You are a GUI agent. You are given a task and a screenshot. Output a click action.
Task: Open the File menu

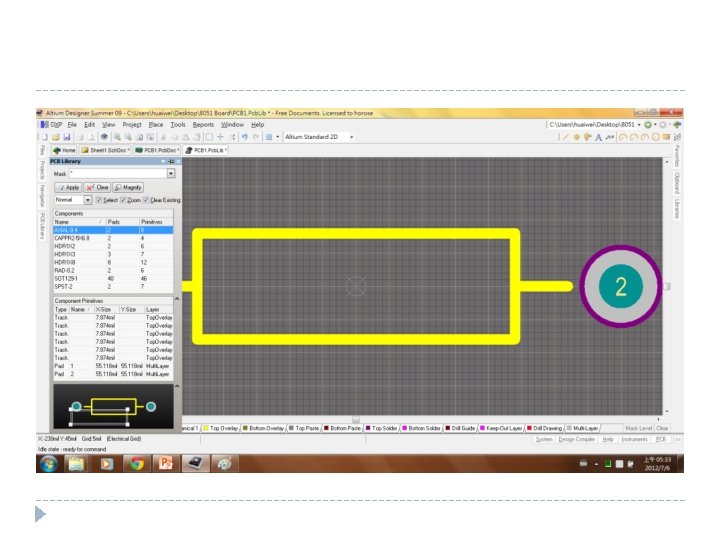click(x=72, y=124)
